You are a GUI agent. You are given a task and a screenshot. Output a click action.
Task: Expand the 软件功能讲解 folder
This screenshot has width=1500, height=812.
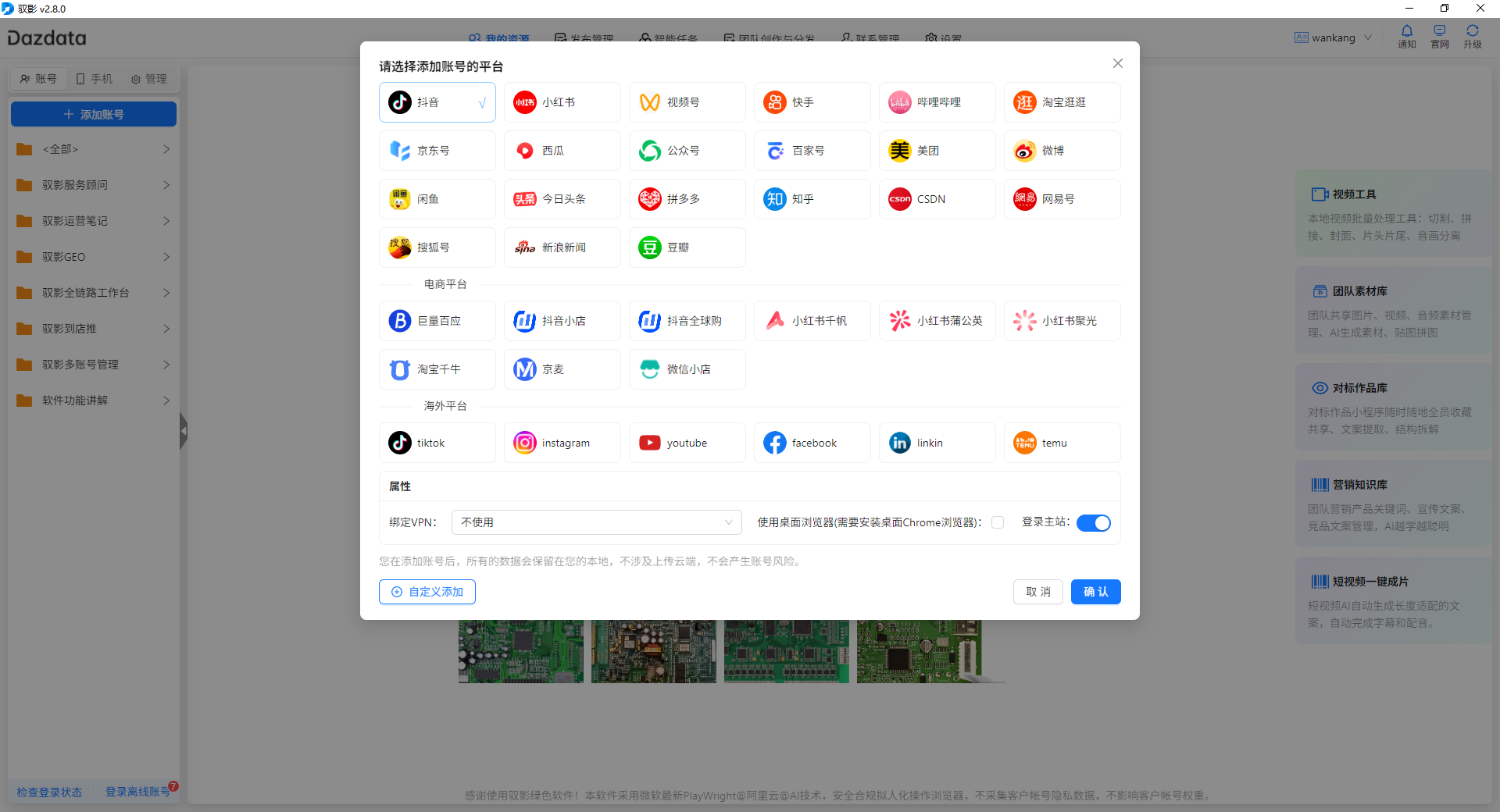coord(94,401)
